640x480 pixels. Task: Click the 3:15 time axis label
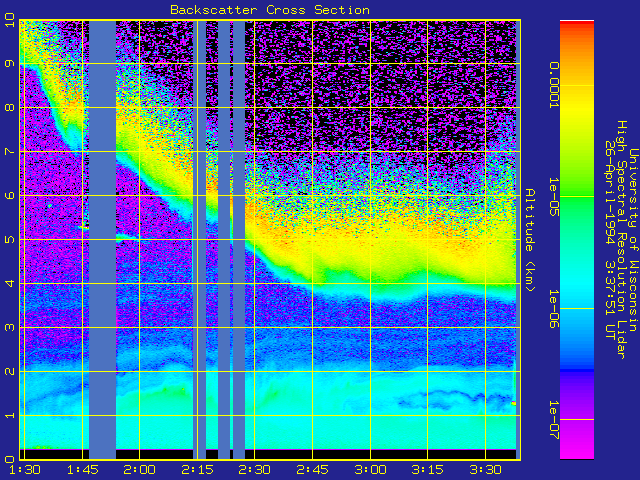[x=427, y=470]
